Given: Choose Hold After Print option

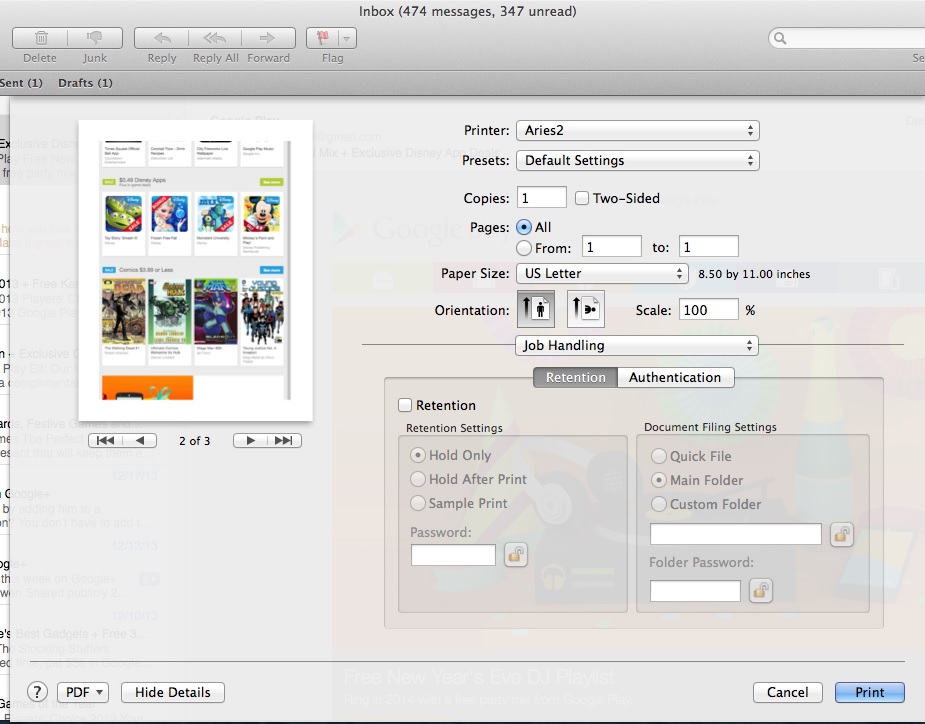Looking at the screenshot, I should 418,479.
